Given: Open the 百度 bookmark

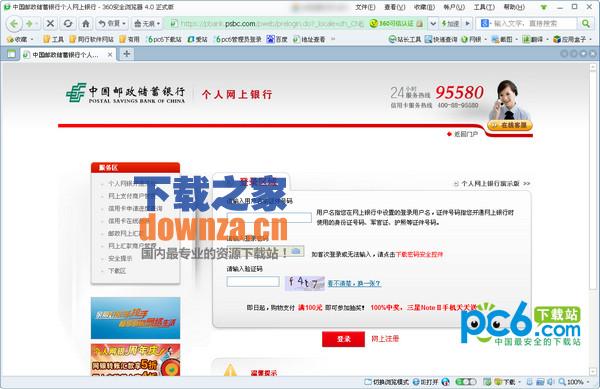Looking at the screenshot, I should coord(277,39).
